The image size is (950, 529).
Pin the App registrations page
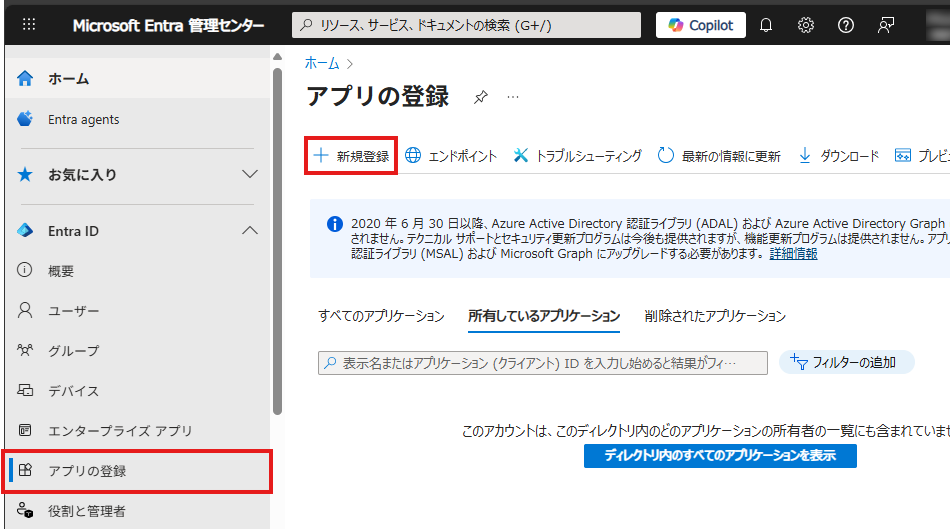[480, 97]
